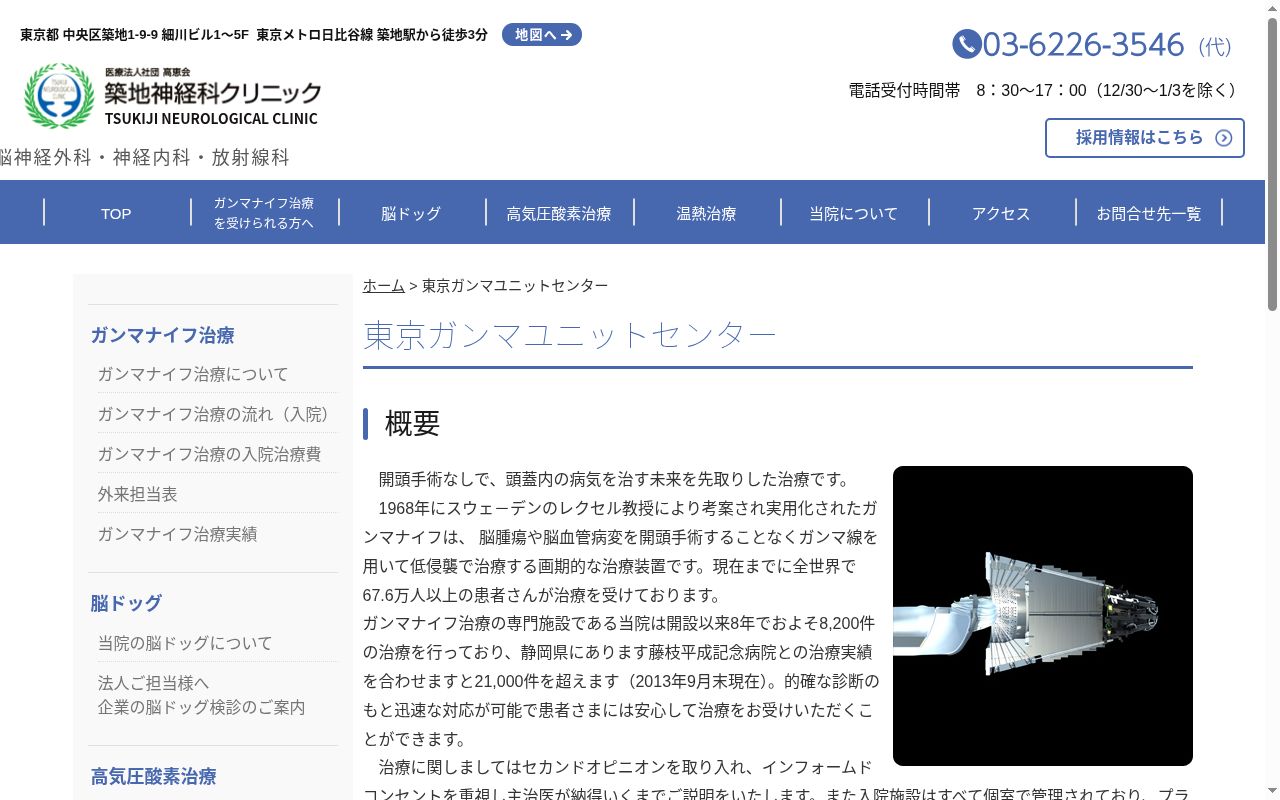Open 高気圧酸素治療 sidebar heading
1280x800 pixels.
click(x=154, y=776)
